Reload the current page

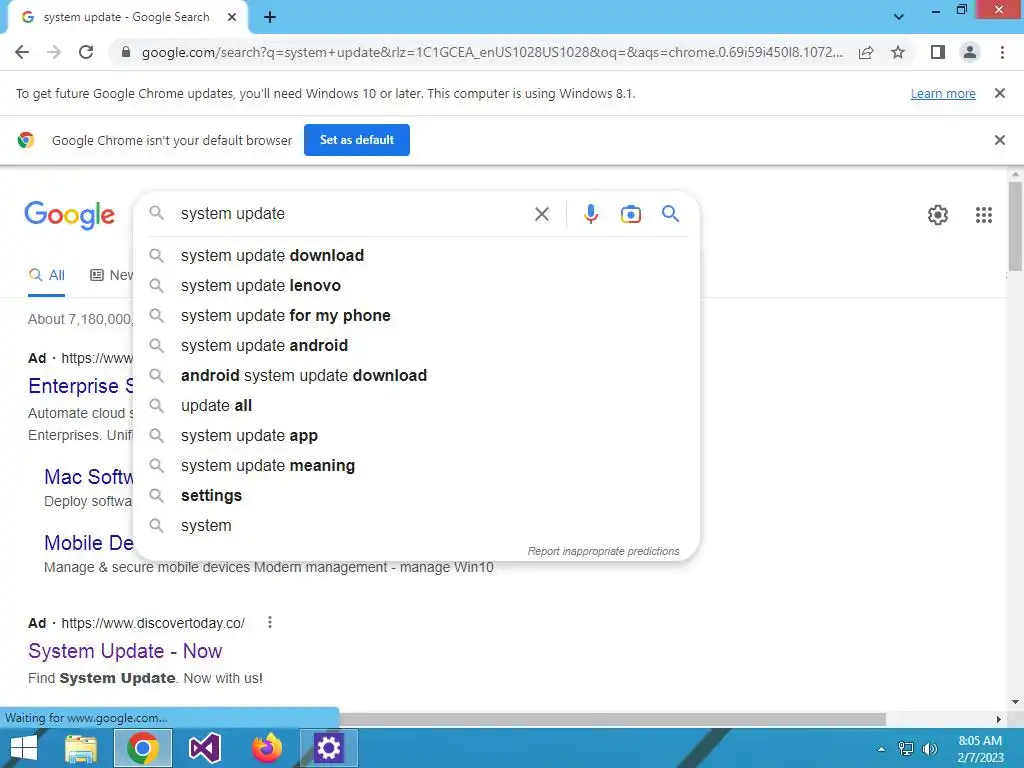click(86, 52)
